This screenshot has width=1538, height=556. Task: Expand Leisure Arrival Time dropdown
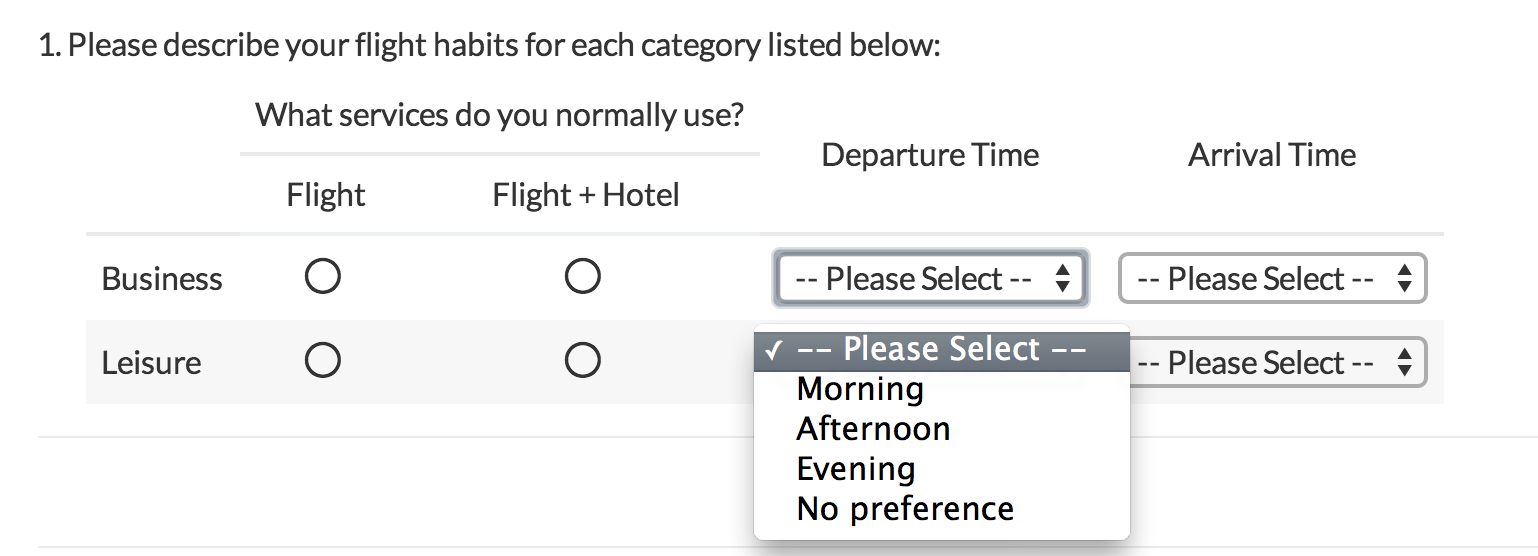click(x=1278, y=363)
